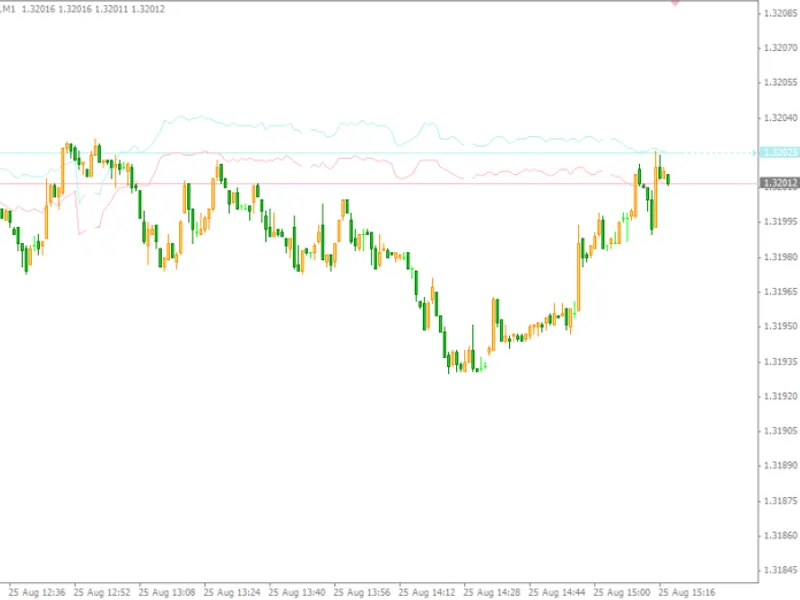This screenshot has height=600, width=800.
Task: Click the 1.31920 price axis label
Action: point(781,396)
